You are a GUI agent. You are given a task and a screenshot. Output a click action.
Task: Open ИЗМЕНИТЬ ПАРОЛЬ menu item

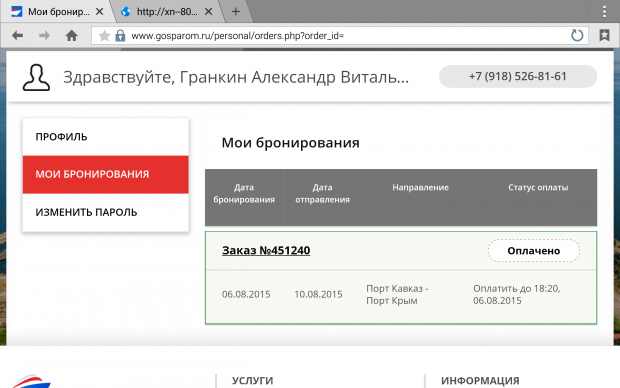coord(106,212)
